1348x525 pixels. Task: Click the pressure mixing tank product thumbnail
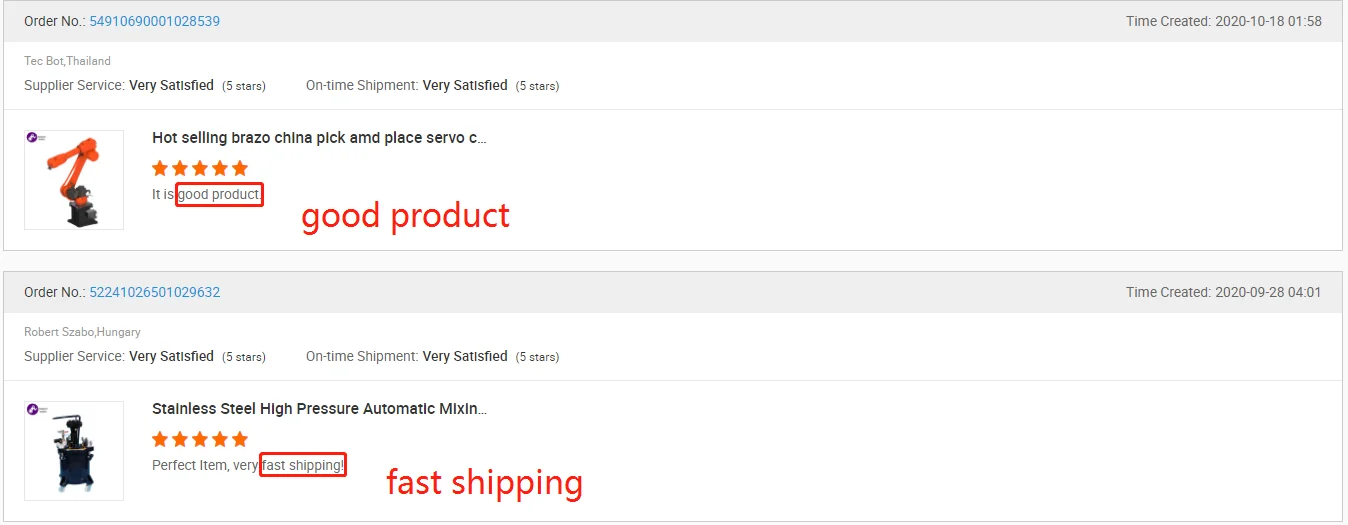[x=73, y=452]
